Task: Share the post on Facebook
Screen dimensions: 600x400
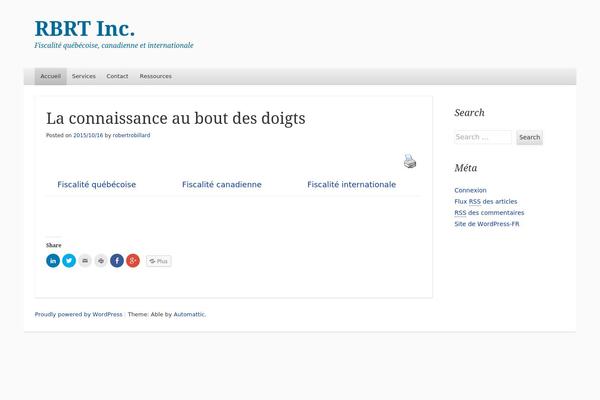Action: point(117,261)
